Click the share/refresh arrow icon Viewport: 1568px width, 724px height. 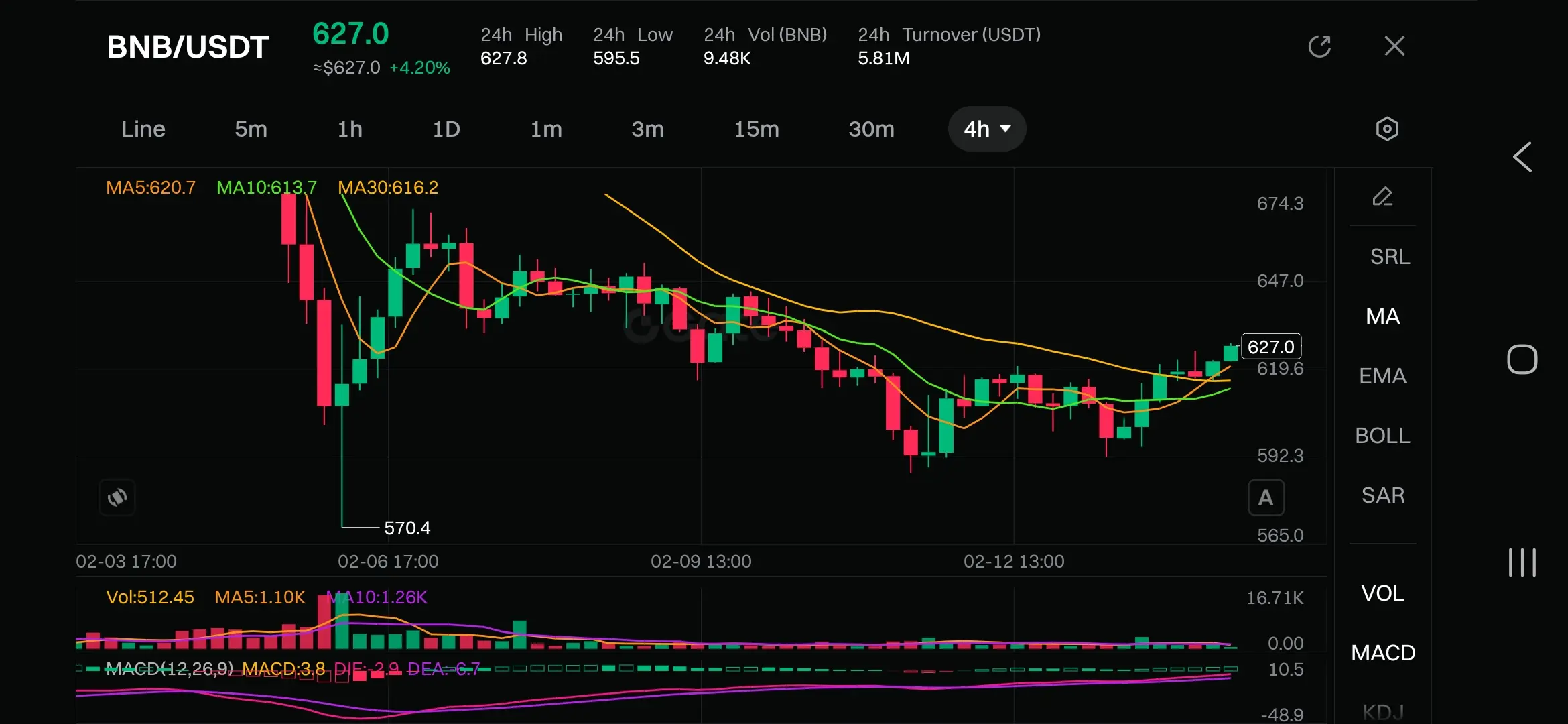click(x=1319, y=46)
